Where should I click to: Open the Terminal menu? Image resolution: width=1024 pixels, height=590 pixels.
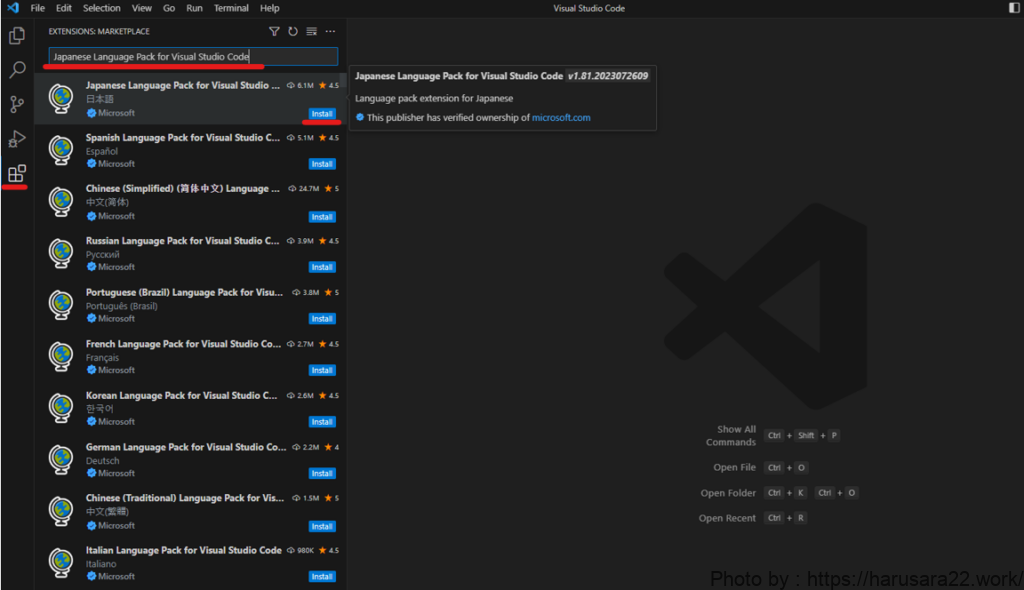[x=231, y=8]
